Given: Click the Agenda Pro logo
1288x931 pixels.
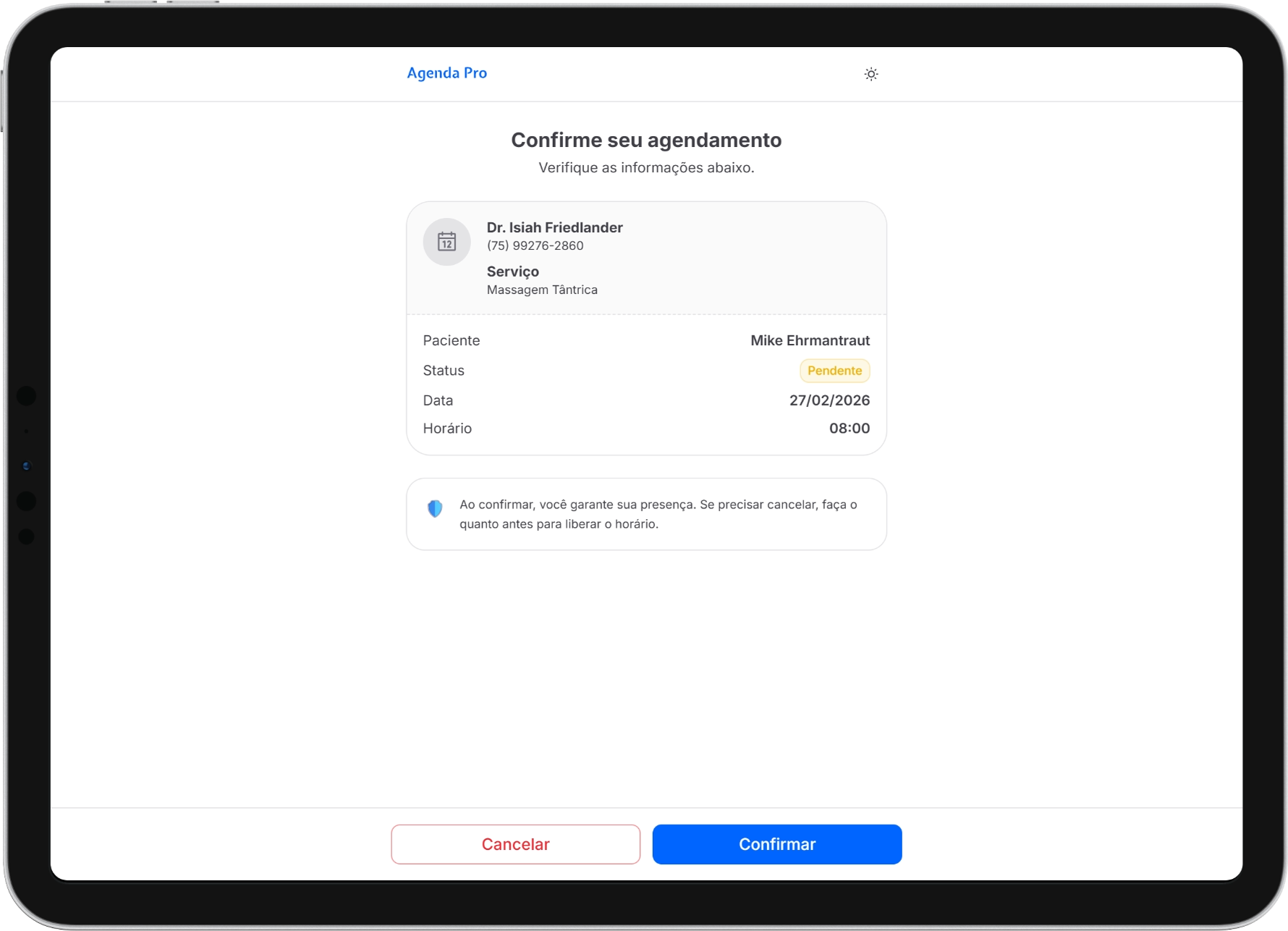Looking at the screenshot, I should click(x=446, y=73).
